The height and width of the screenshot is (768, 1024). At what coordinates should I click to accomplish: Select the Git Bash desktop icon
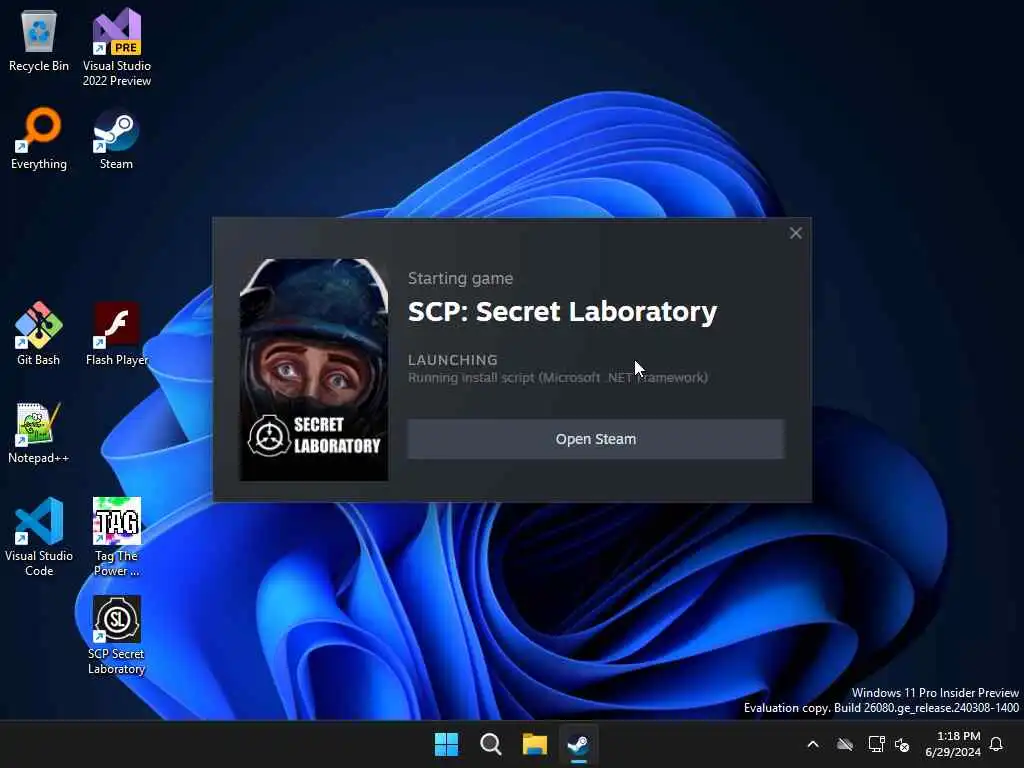coord(39,334)
